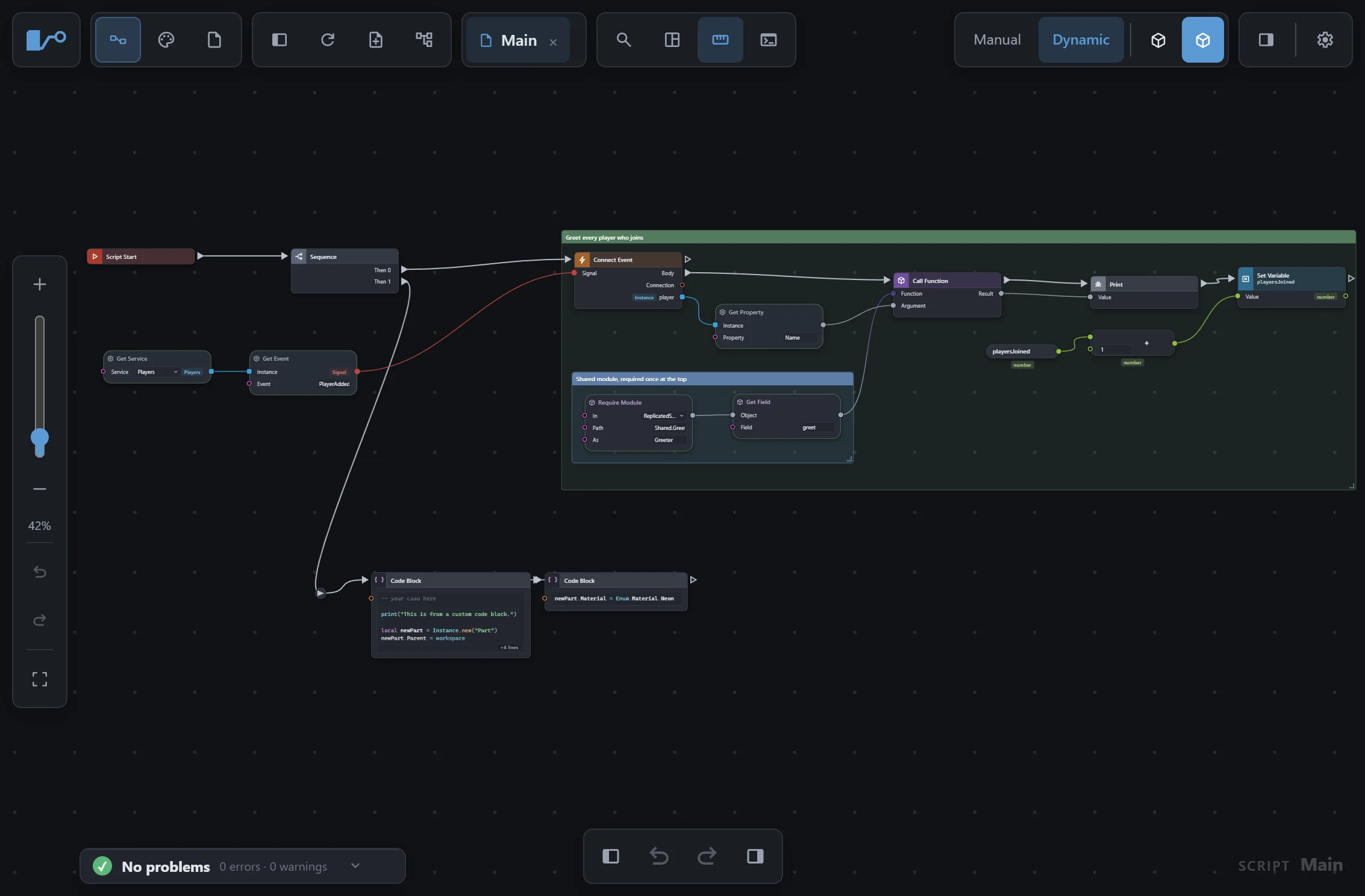Select the Script Start node
The height and width of the screenshot is (896, 1365).
(141, 257)
